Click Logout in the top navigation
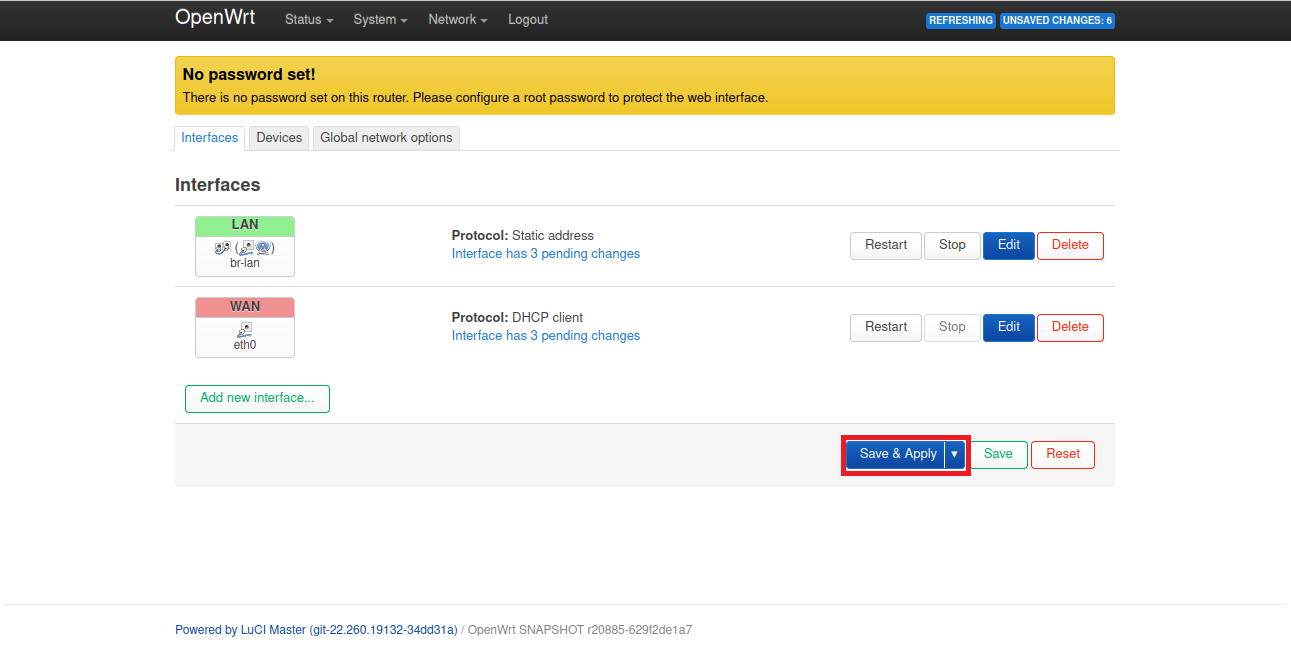Image resolution: width=1291 pixels, height=657 pixels. click(528, 20)
